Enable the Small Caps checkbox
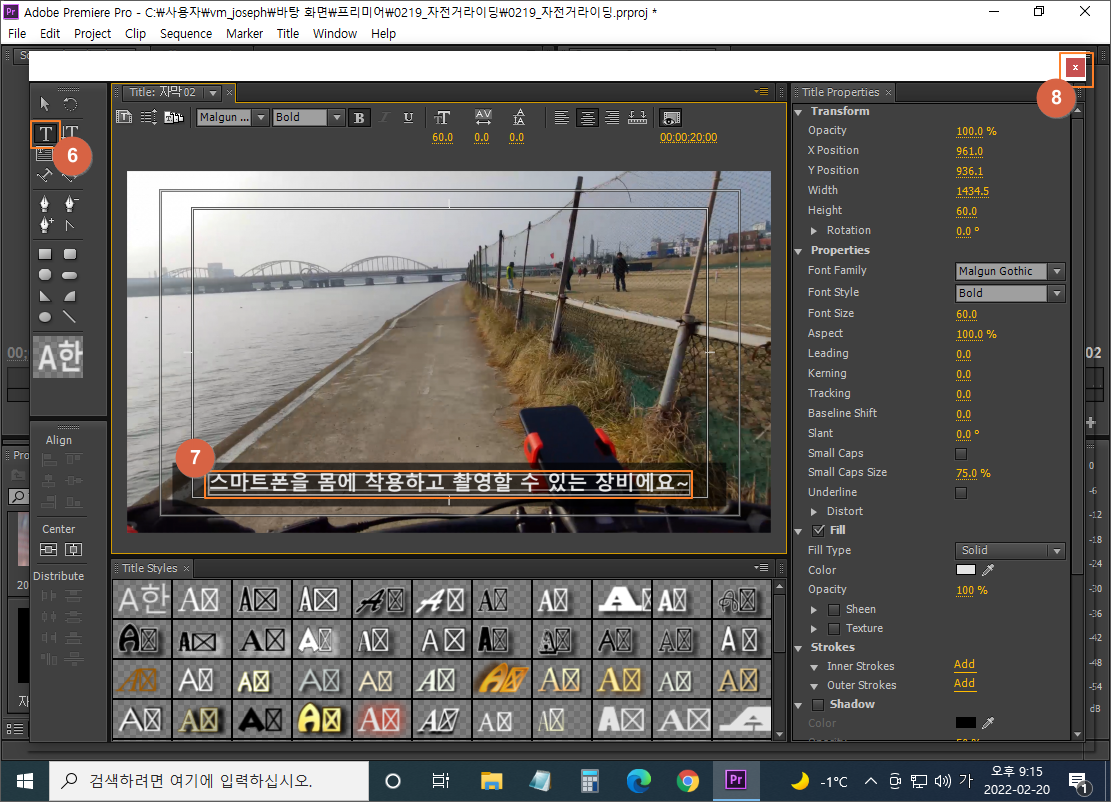Viewport: 1111px width, 802px height. (x=961, y=453)
